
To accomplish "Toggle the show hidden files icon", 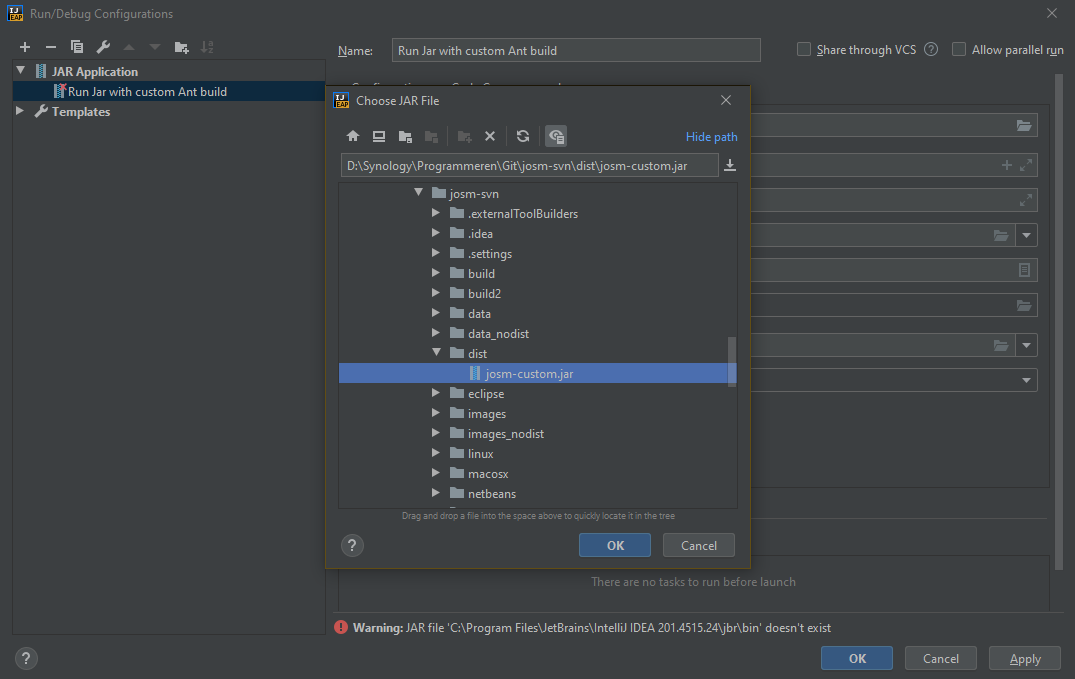I will coord(556,136).
